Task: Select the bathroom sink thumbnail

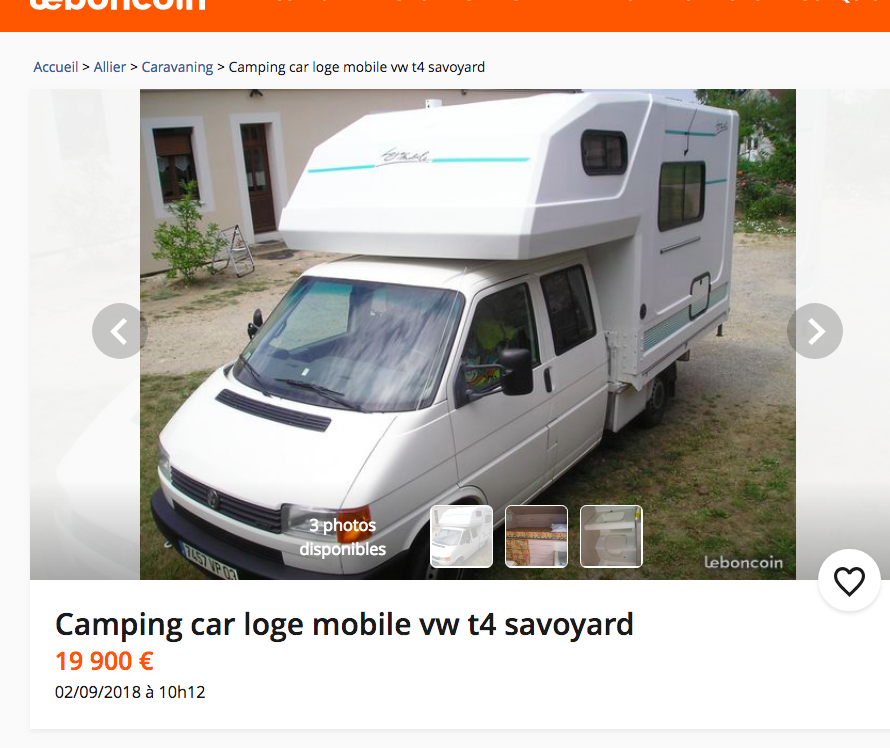Action: pos(611,536)
